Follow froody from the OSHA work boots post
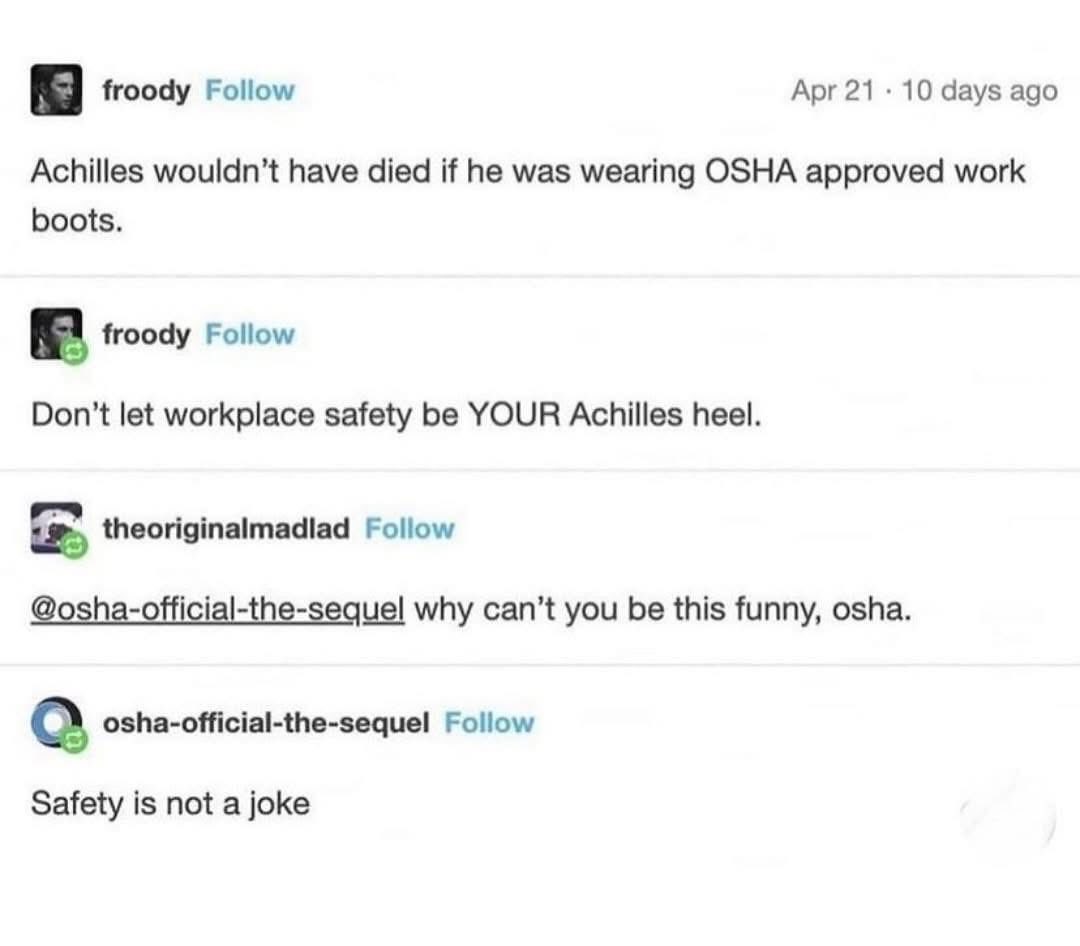1080x946 pixels. coord(250,91)
